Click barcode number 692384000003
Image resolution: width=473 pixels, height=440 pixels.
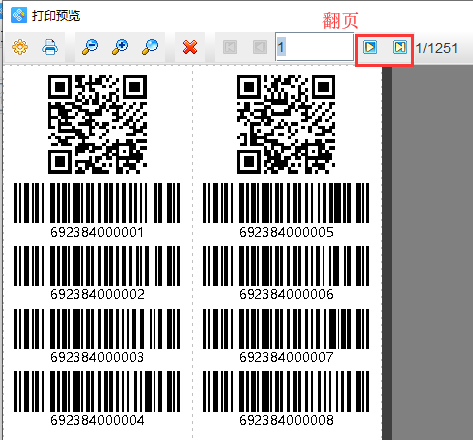tap(97, 357)
